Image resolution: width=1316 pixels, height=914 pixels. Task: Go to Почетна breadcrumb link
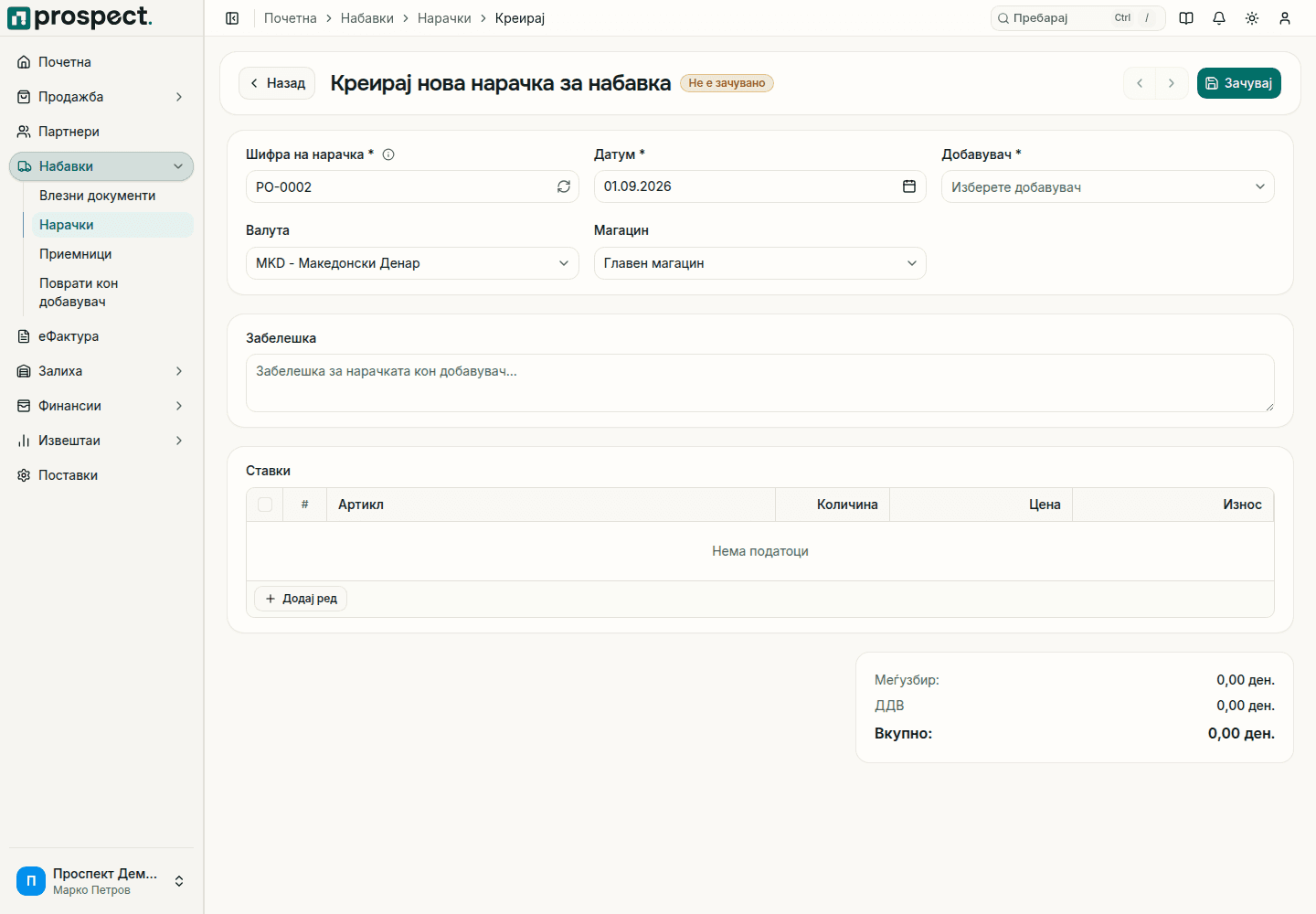tap(291, 18)
